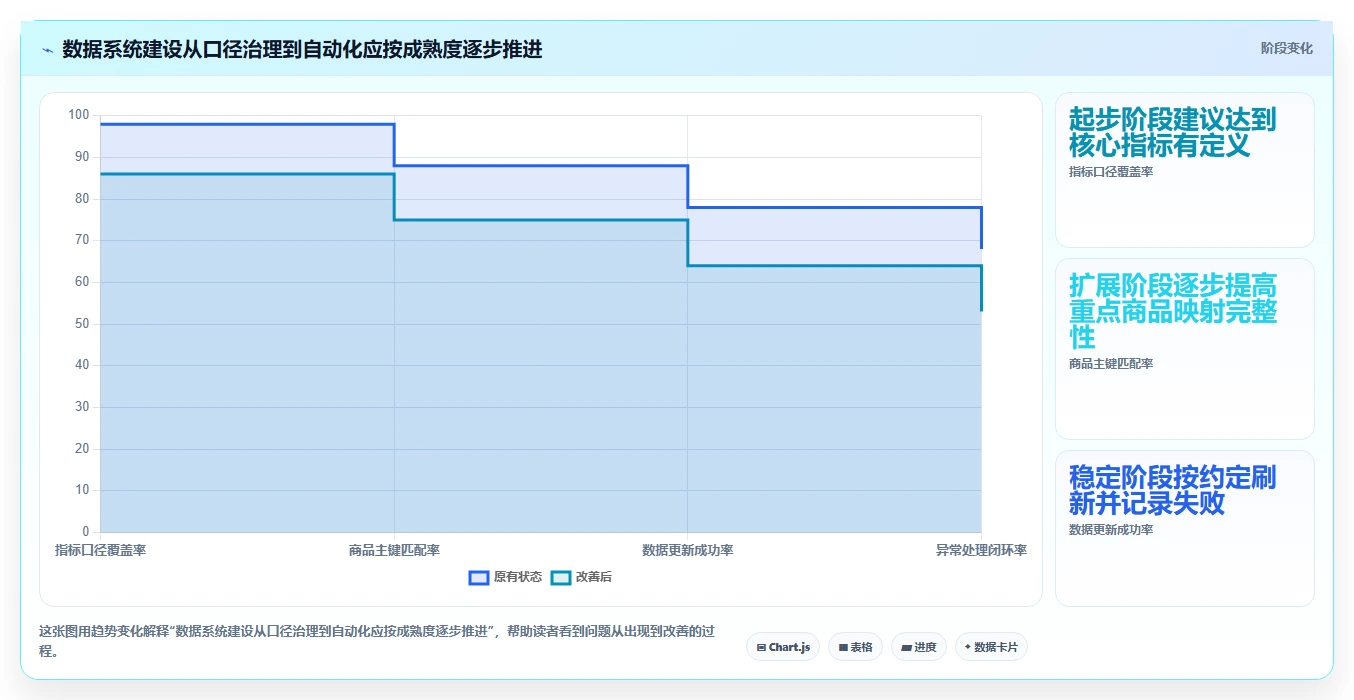
Task: Click the icon in the Chart.js tag
Action: [762, 648]
